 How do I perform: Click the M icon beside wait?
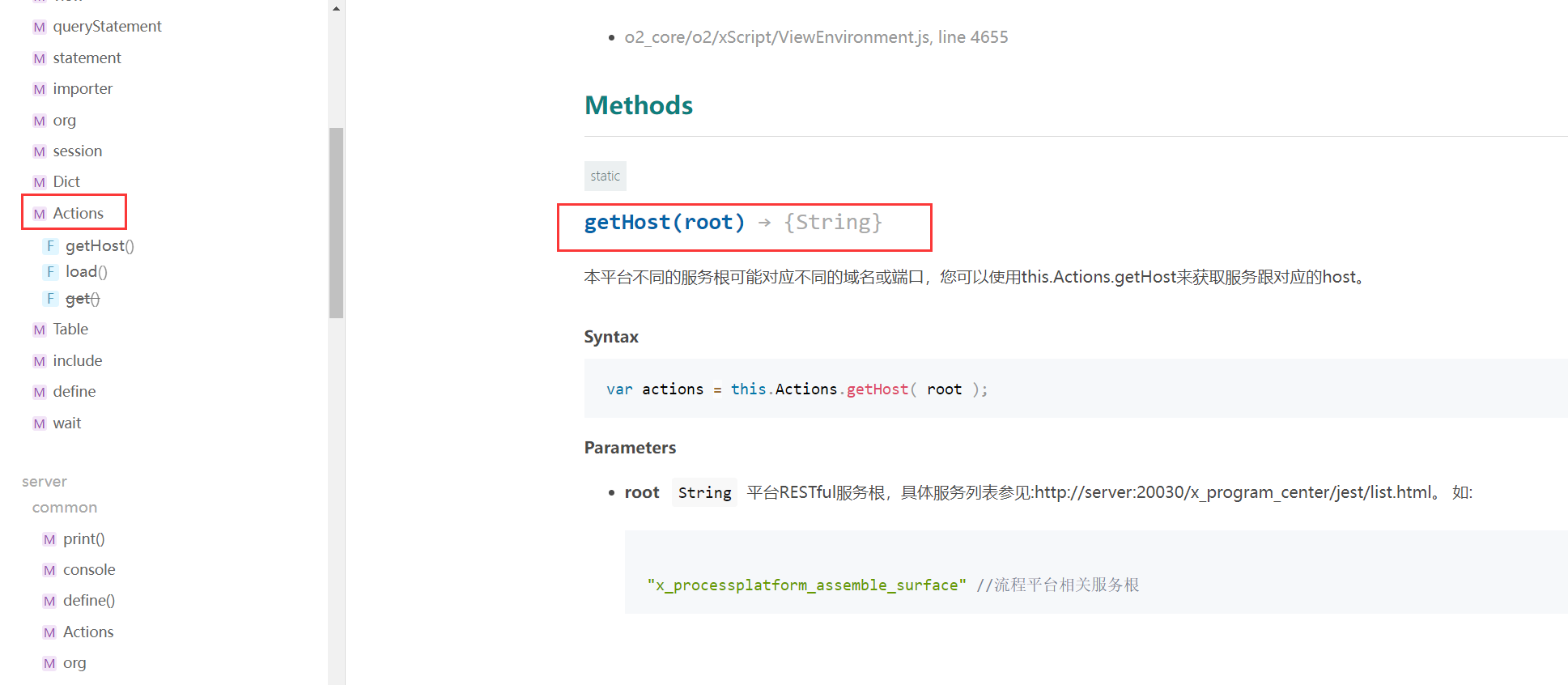39,424
